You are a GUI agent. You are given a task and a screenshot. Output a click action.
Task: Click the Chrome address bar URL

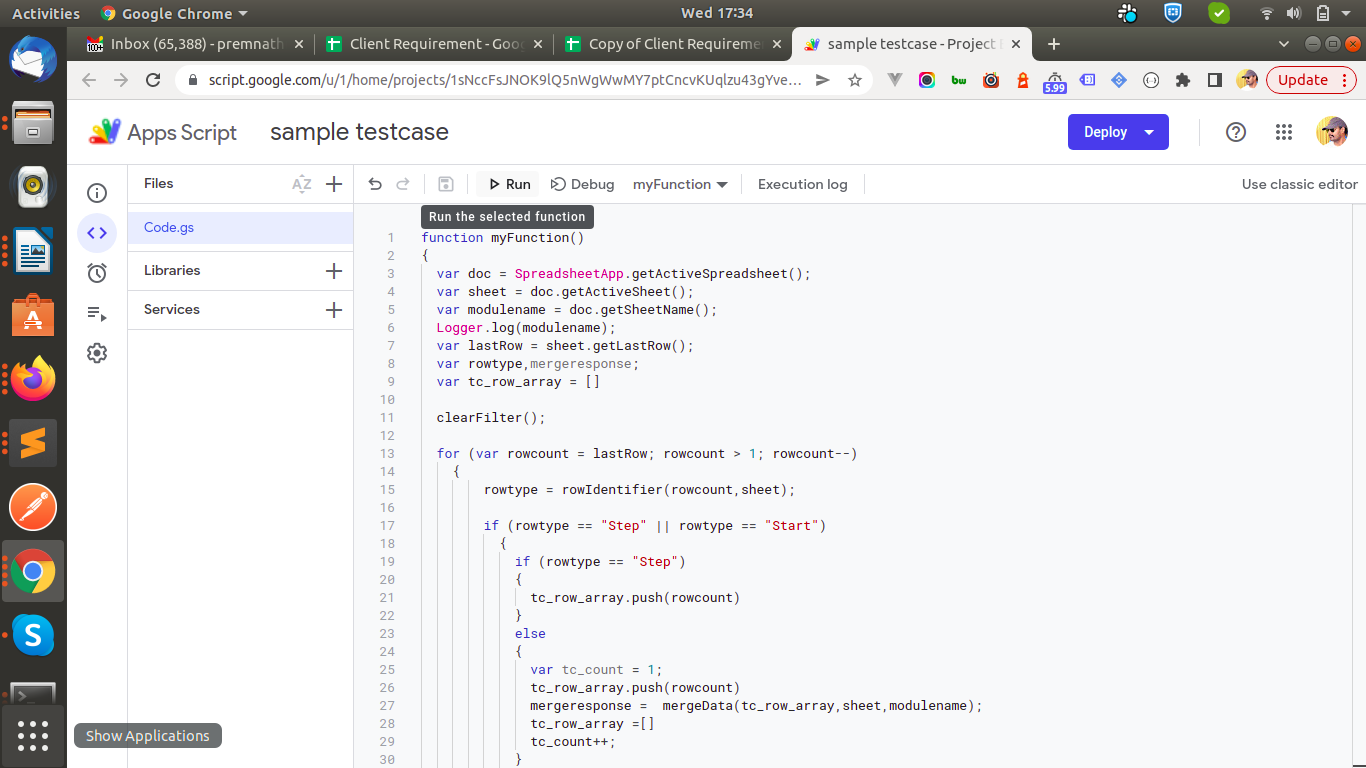(505, 80)
